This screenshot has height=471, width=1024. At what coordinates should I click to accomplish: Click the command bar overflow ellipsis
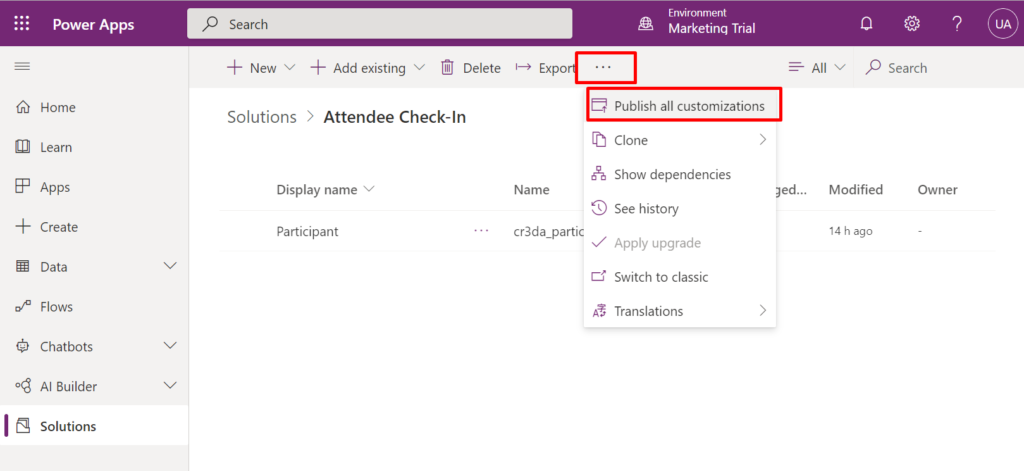(x=603, y=68)
